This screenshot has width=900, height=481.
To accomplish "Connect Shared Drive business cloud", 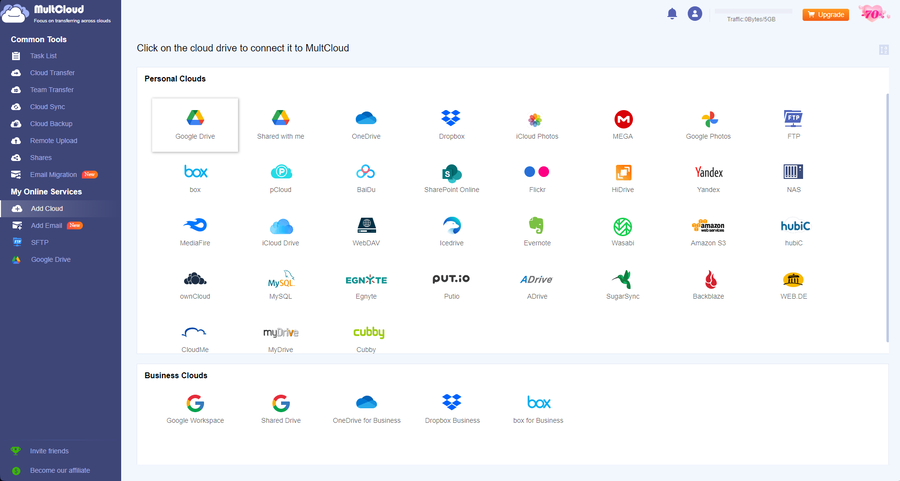I will 281,409.
